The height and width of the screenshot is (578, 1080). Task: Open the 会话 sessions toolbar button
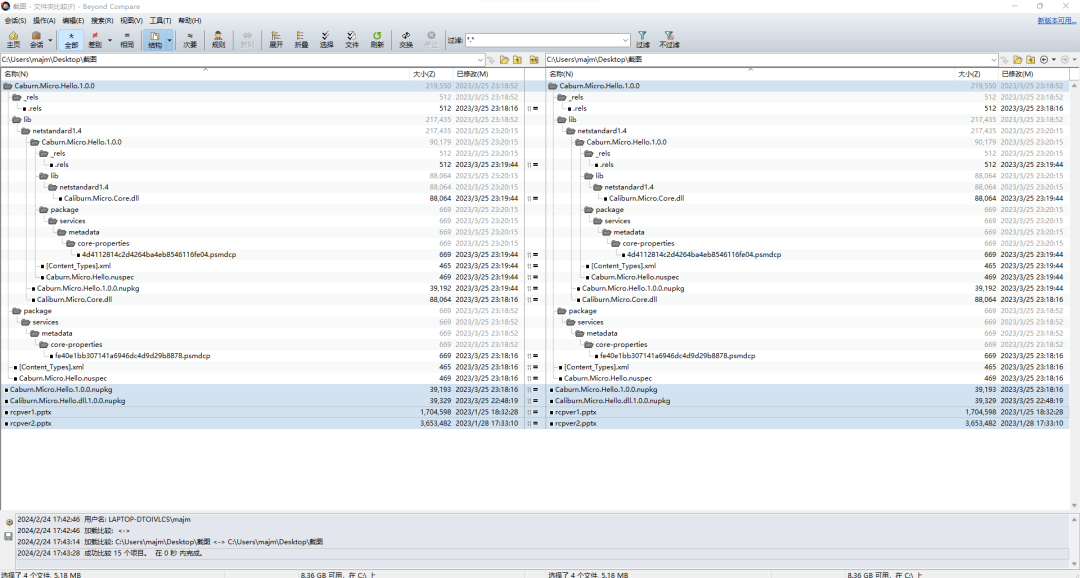[x=36, y=39]
